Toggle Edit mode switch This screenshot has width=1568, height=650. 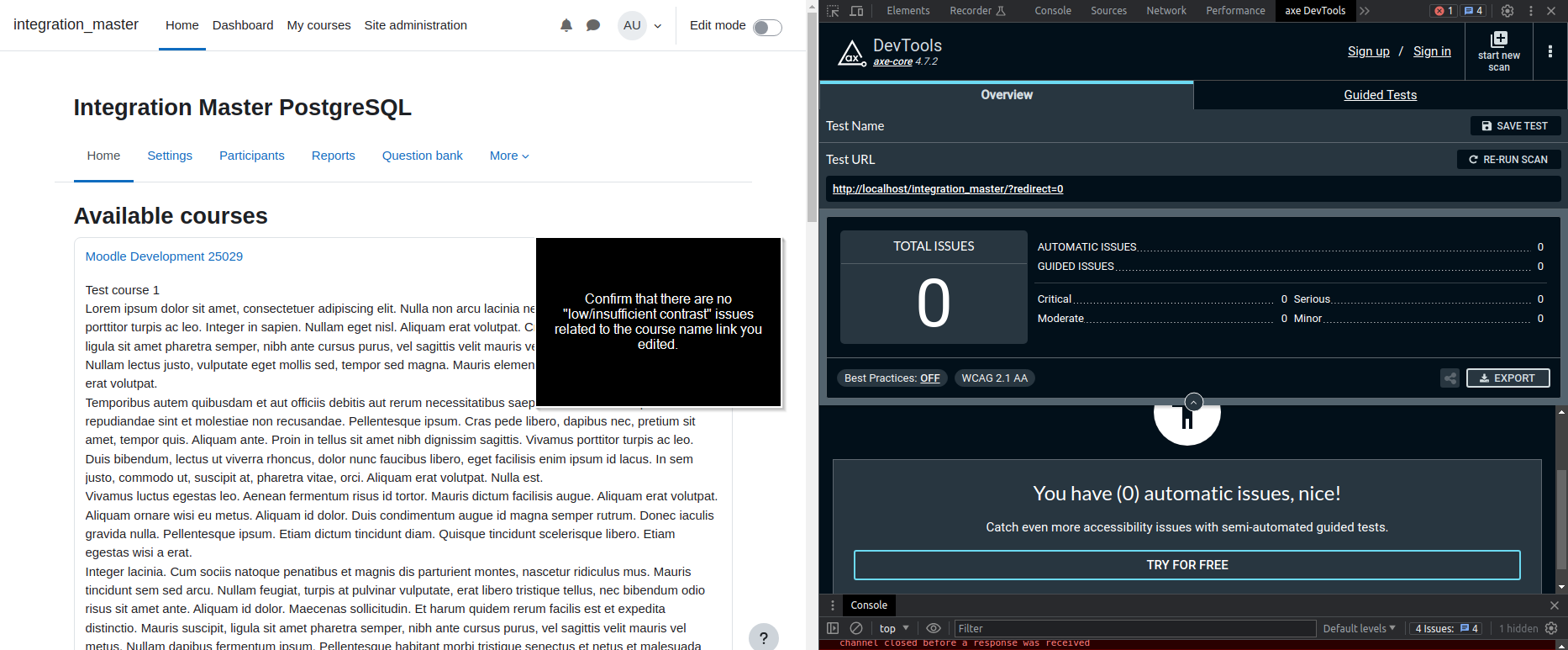[767, 28]
